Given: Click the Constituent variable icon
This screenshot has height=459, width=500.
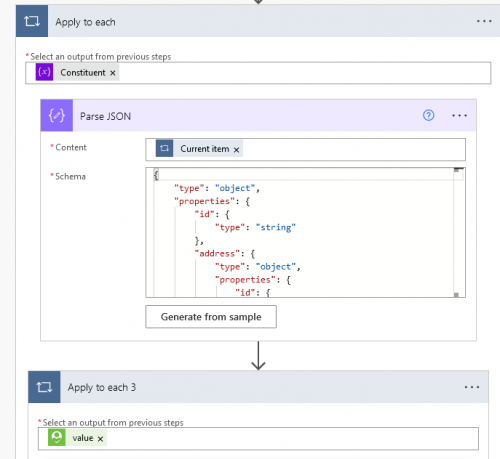Looking at the screenshot, I should [x=44, y=72].
